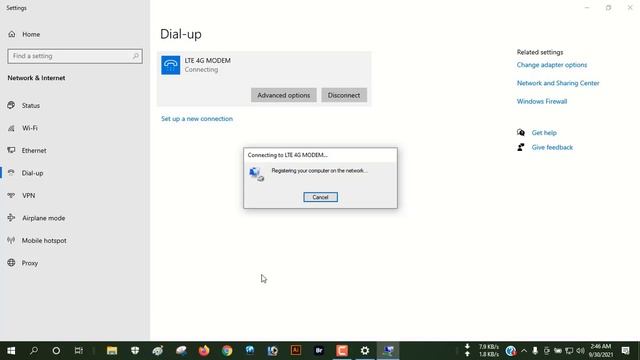Open Advanced options for LTE 4G MODEM
The height and width of the screenshot is (360, 640).
[x=284, y=95]
